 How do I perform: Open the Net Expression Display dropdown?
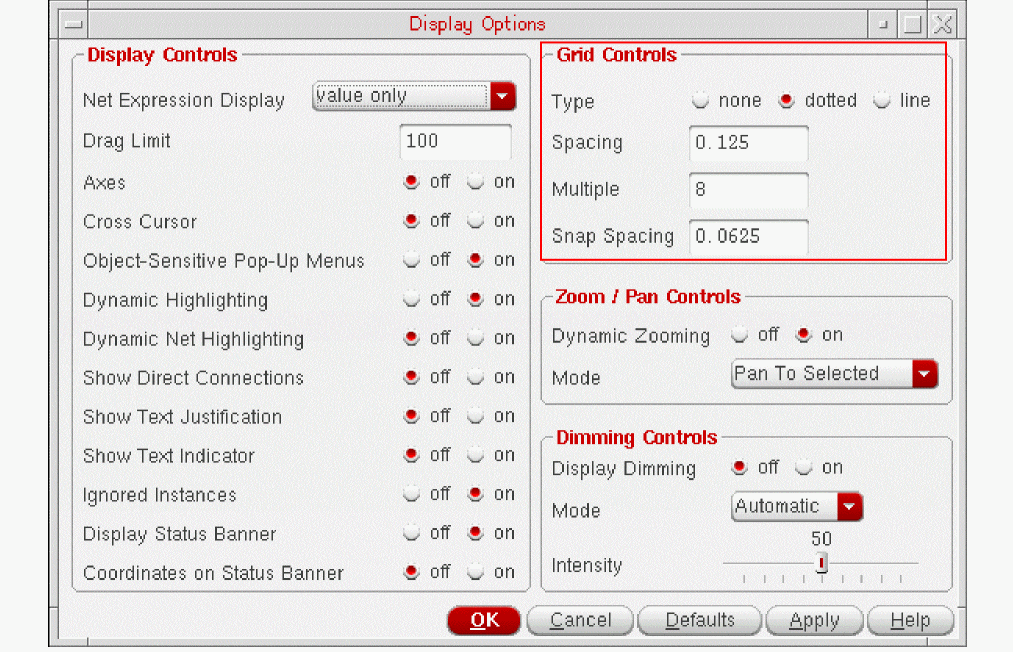pyautogui.click(x=413, y=96)
